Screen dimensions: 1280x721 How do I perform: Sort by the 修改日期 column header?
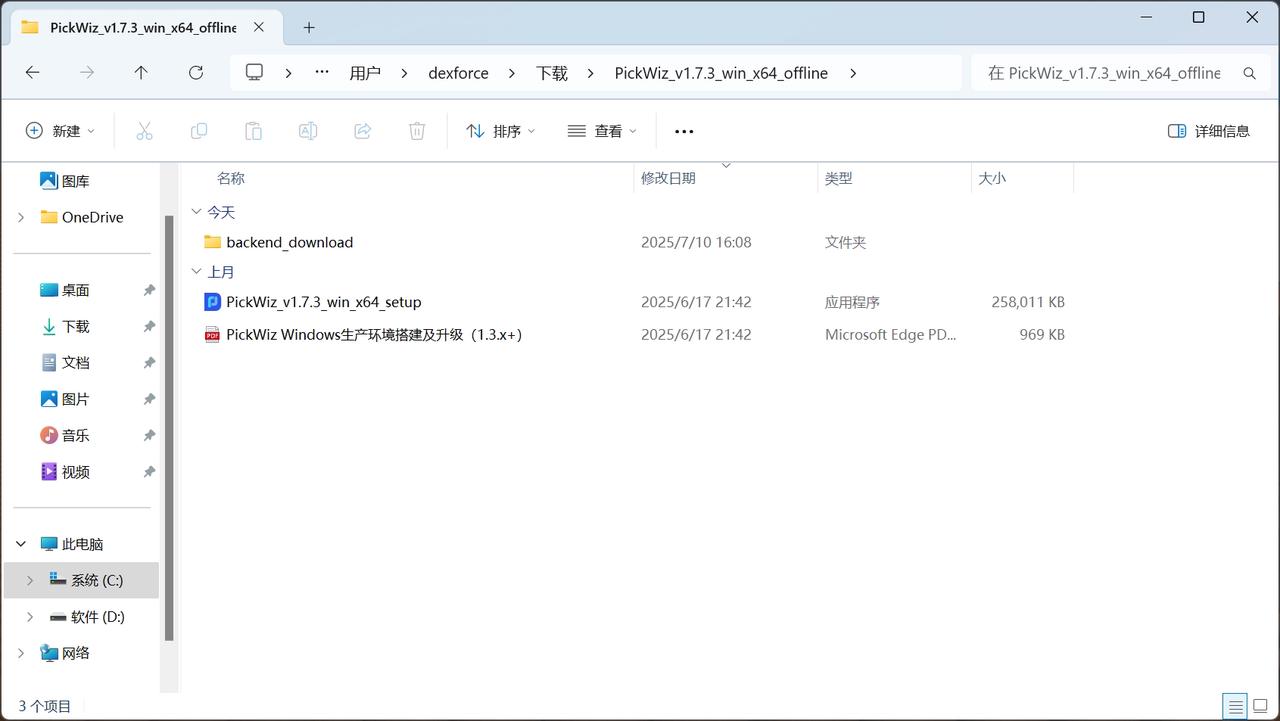(668, 178)
